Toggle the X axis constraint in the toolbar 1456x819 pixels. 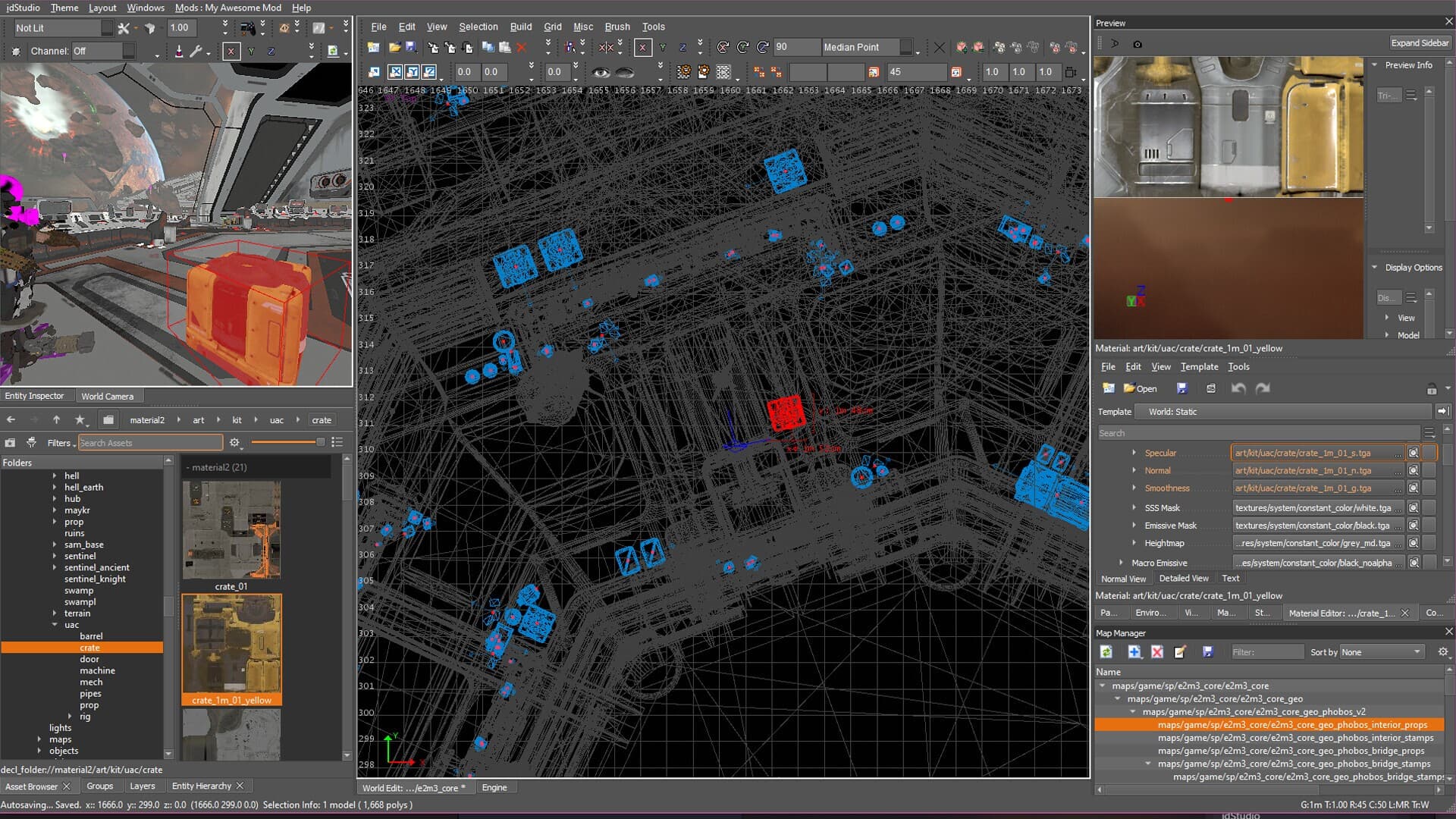(x=642, y=47)
